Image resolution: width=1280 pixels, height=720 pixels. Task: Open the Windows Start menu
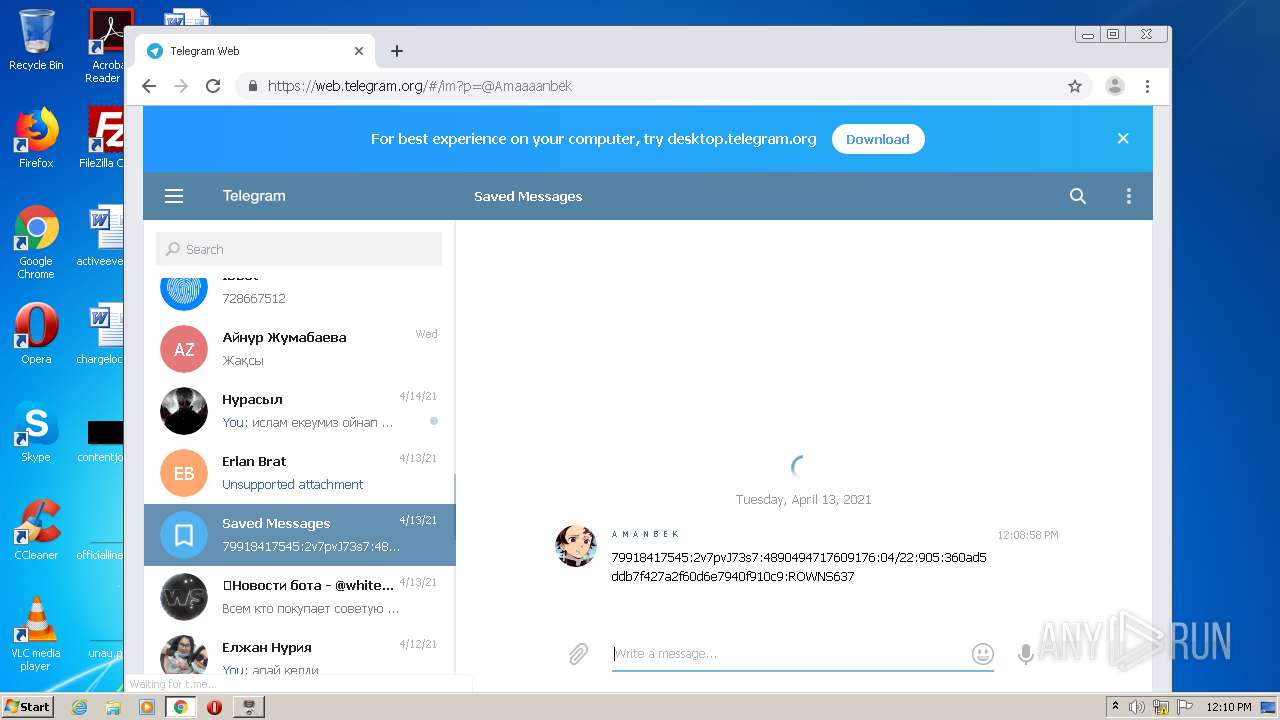[27, 706]
